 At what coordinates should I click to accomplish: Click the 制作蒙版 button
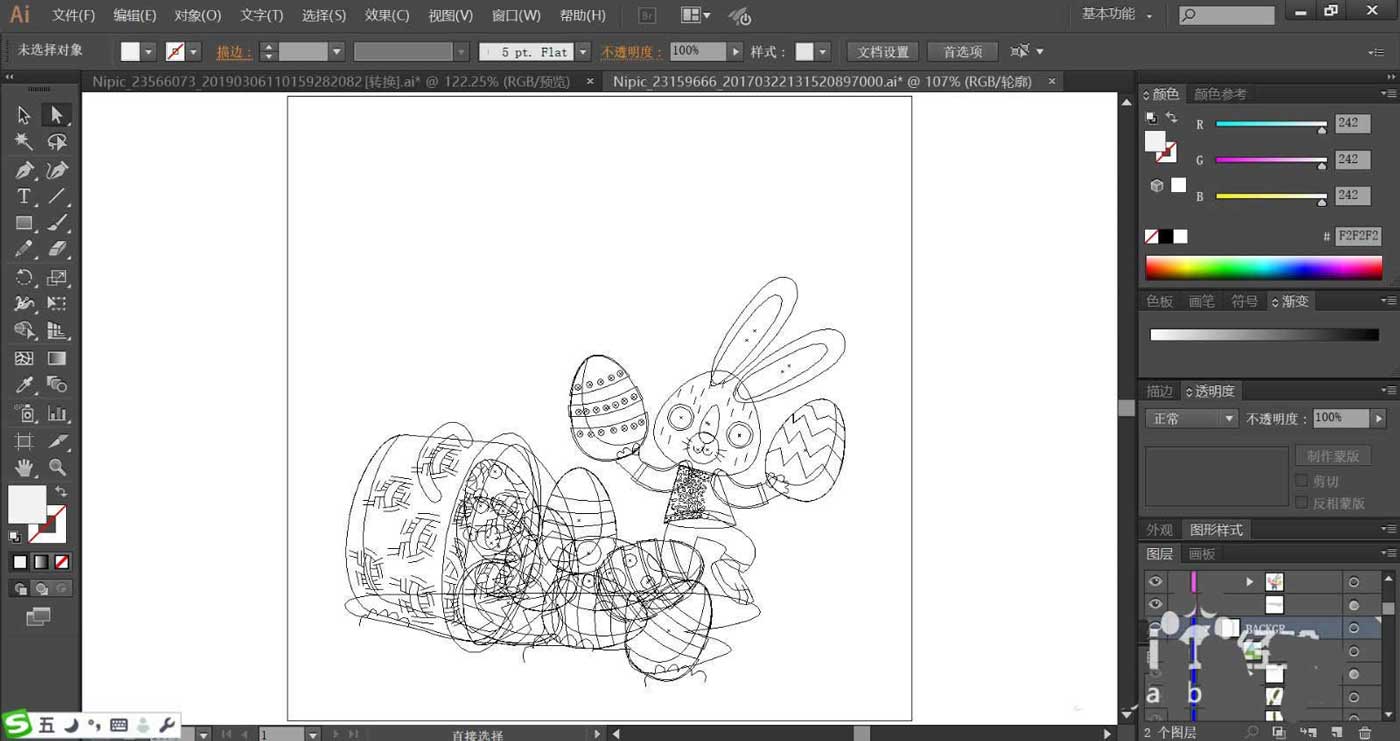click(x=1333, y=456)
